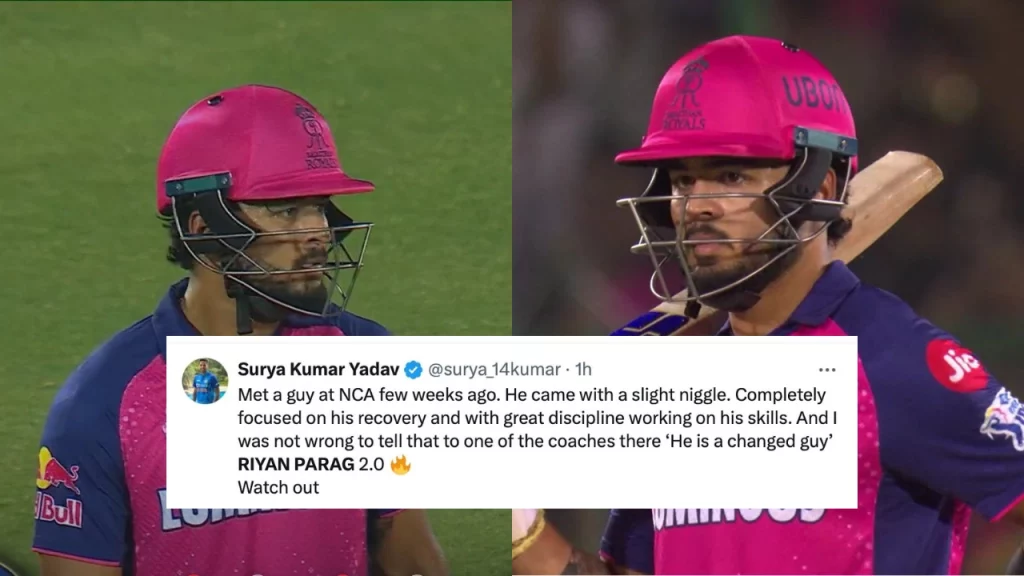Click the 1h tweet timestamp

583,370
